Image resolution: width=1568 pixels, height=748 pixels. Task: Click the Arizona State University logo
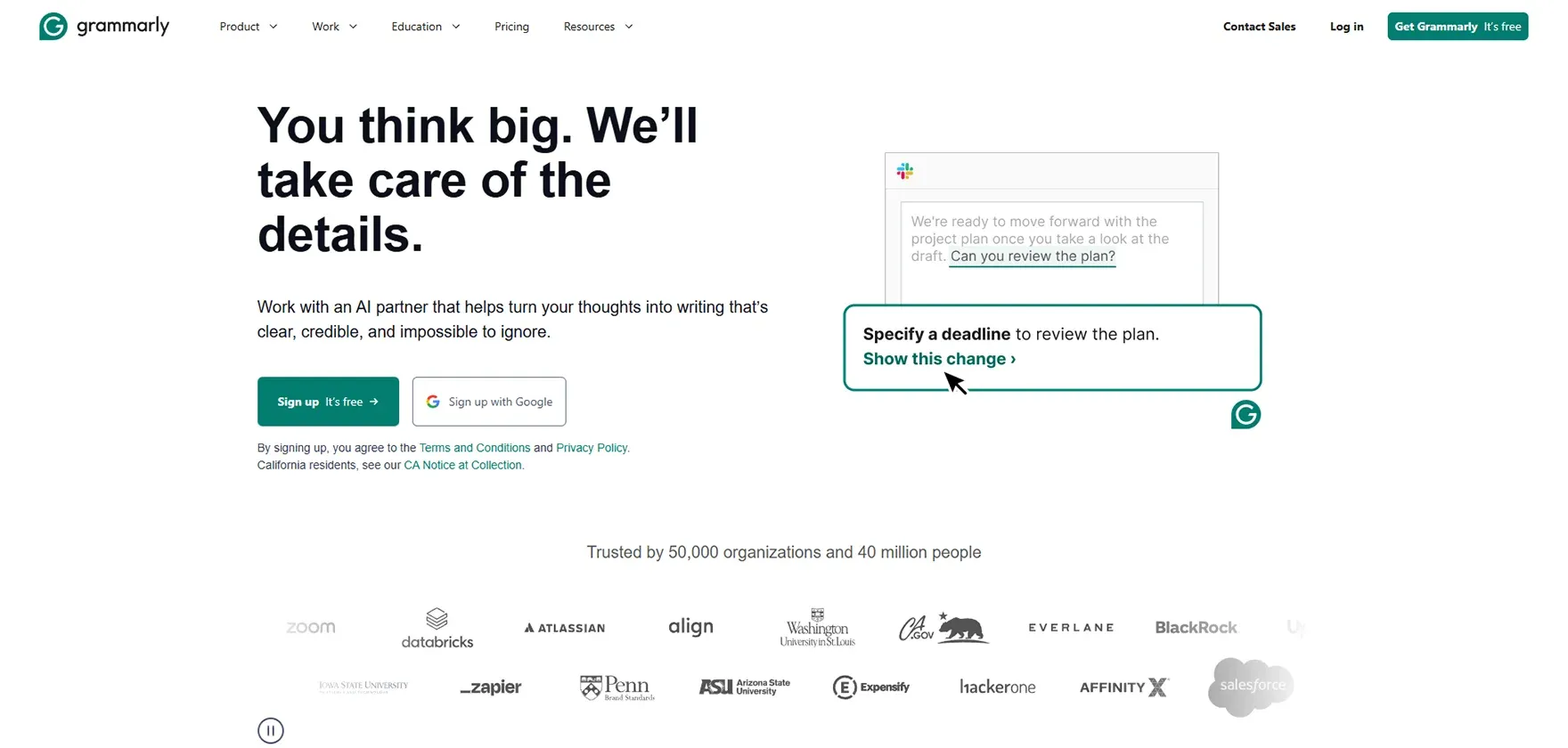pyautogui.click(x=744, y=687)
